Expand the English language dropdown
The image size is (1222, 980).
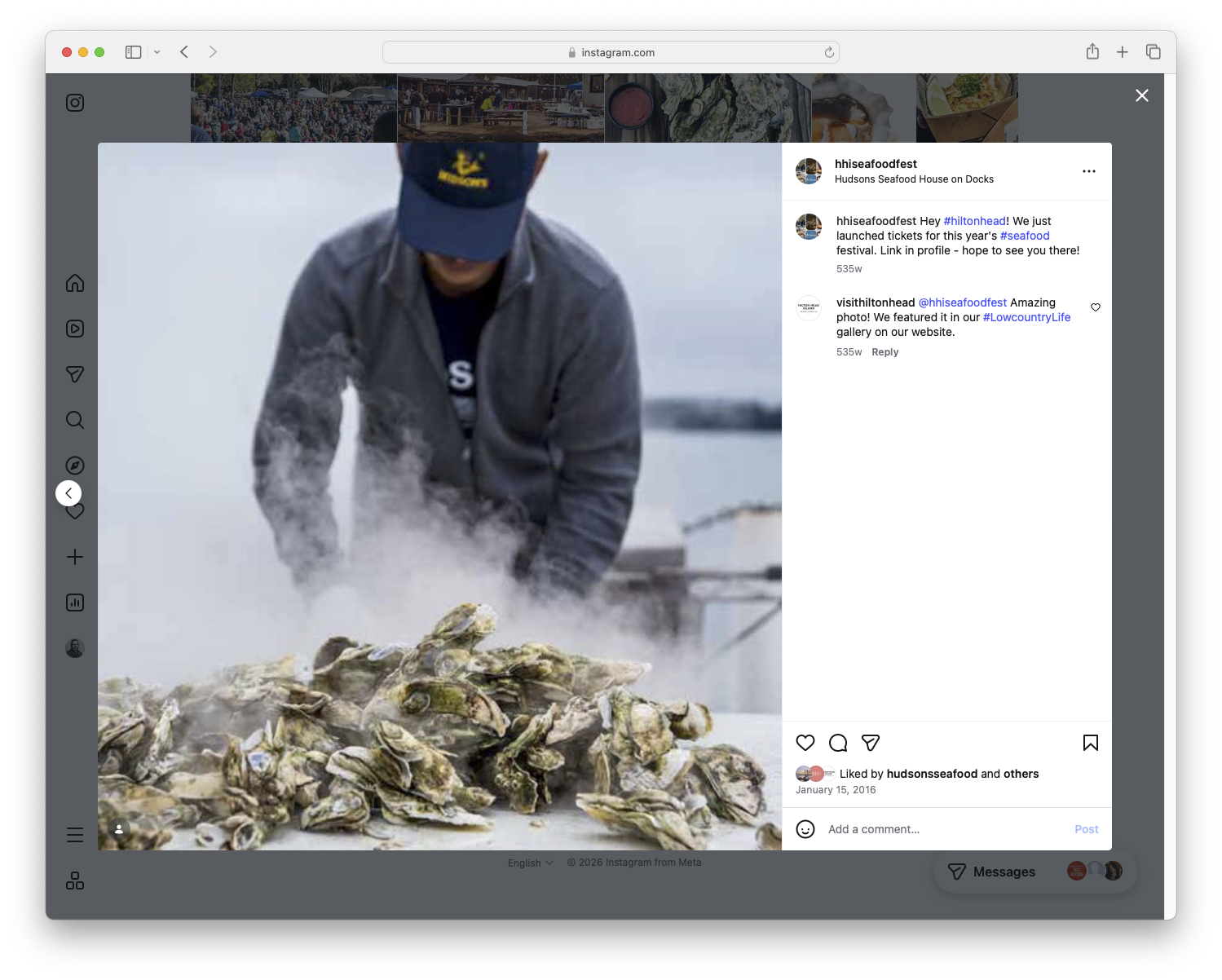(531, 863)
